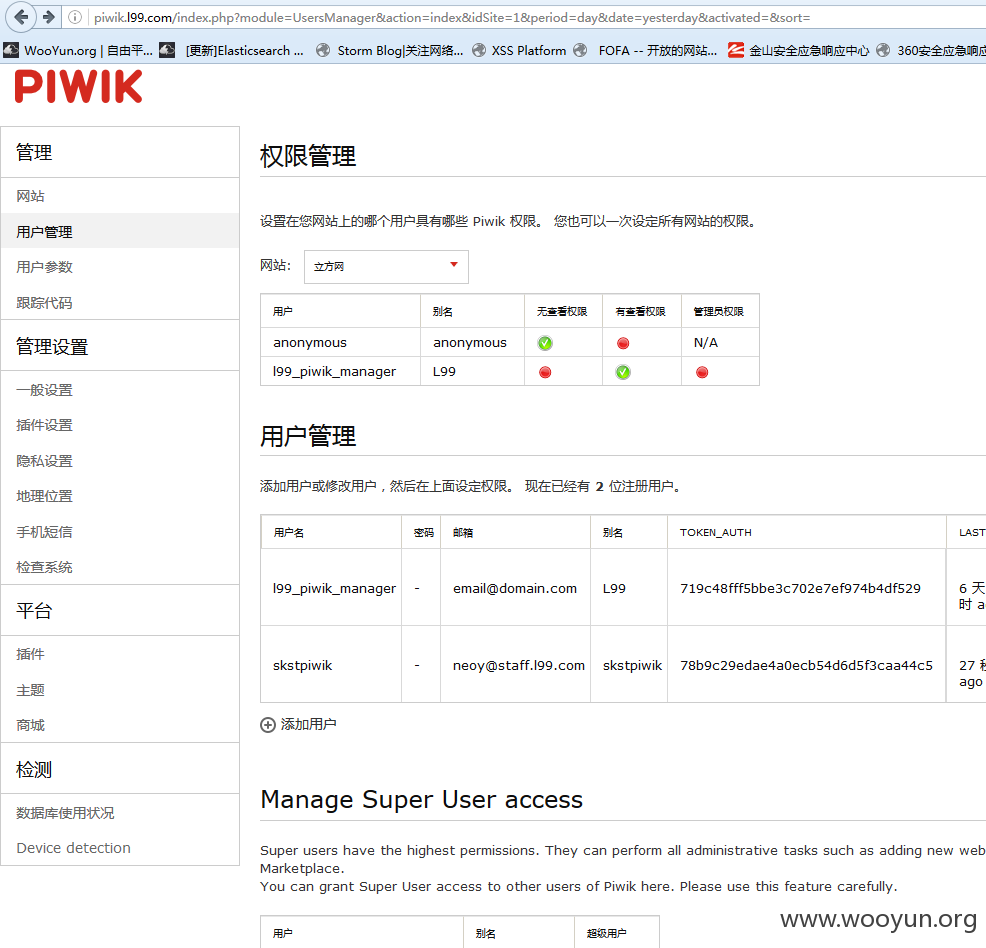Open 插件 under 平台 in the sidebar

[x=30, y=654]
